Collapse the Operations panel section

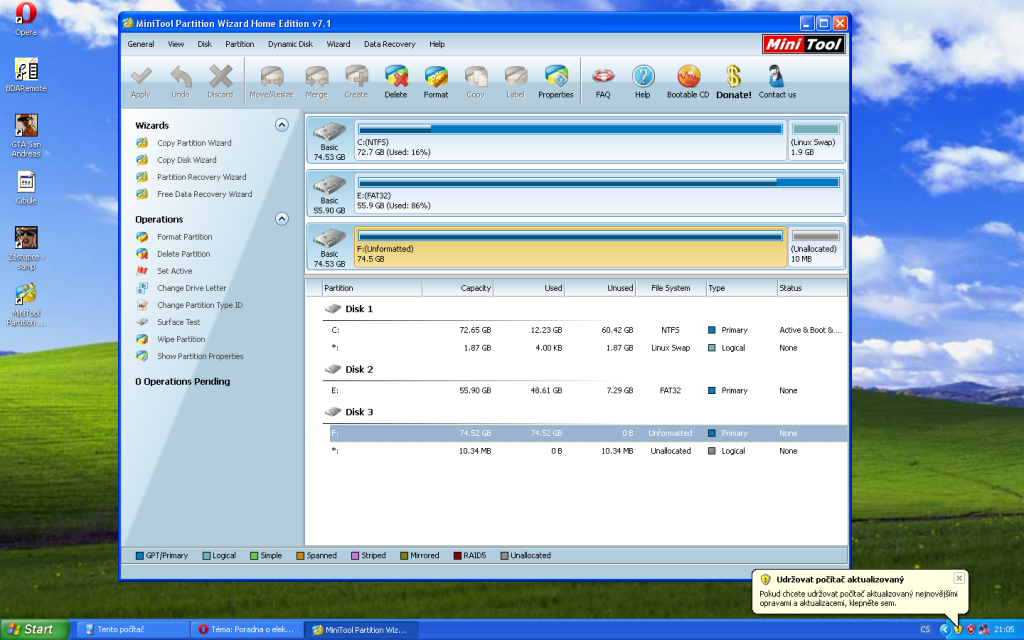point(281,219)
